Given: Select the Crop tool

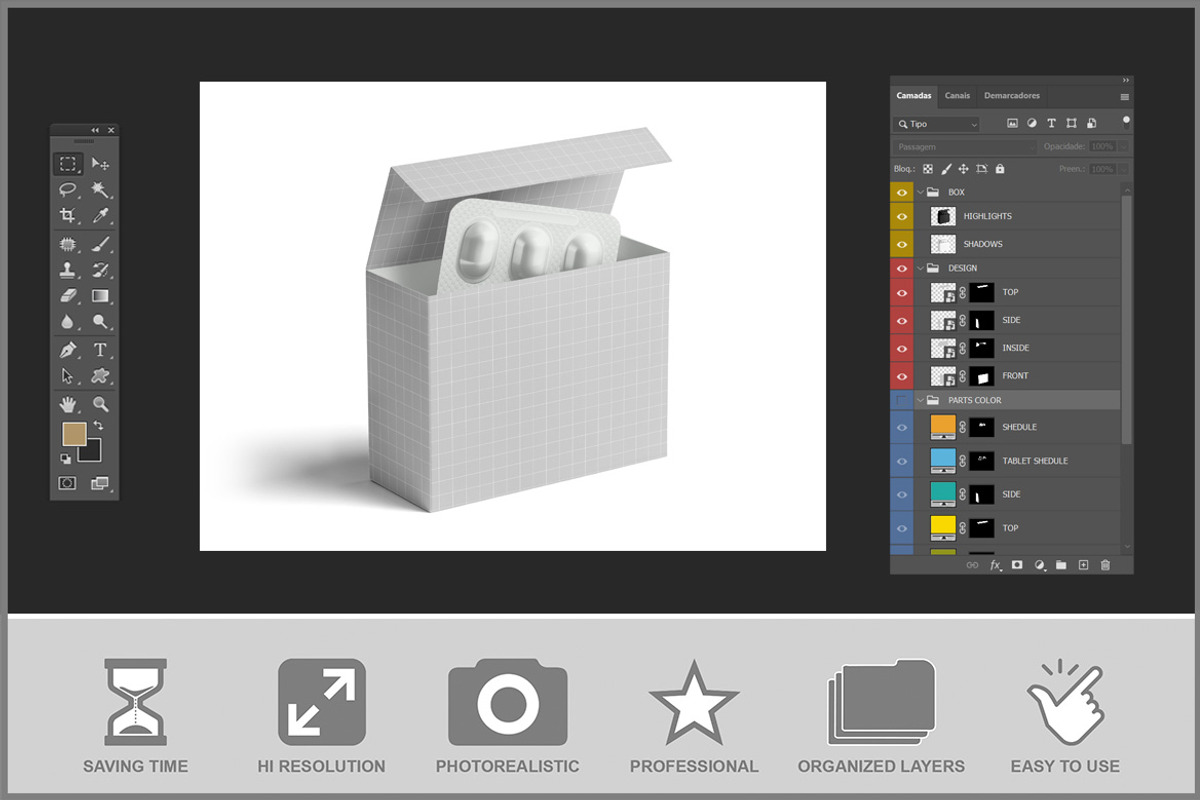Looking at the screenshot, I should click(x=68, y=215).
